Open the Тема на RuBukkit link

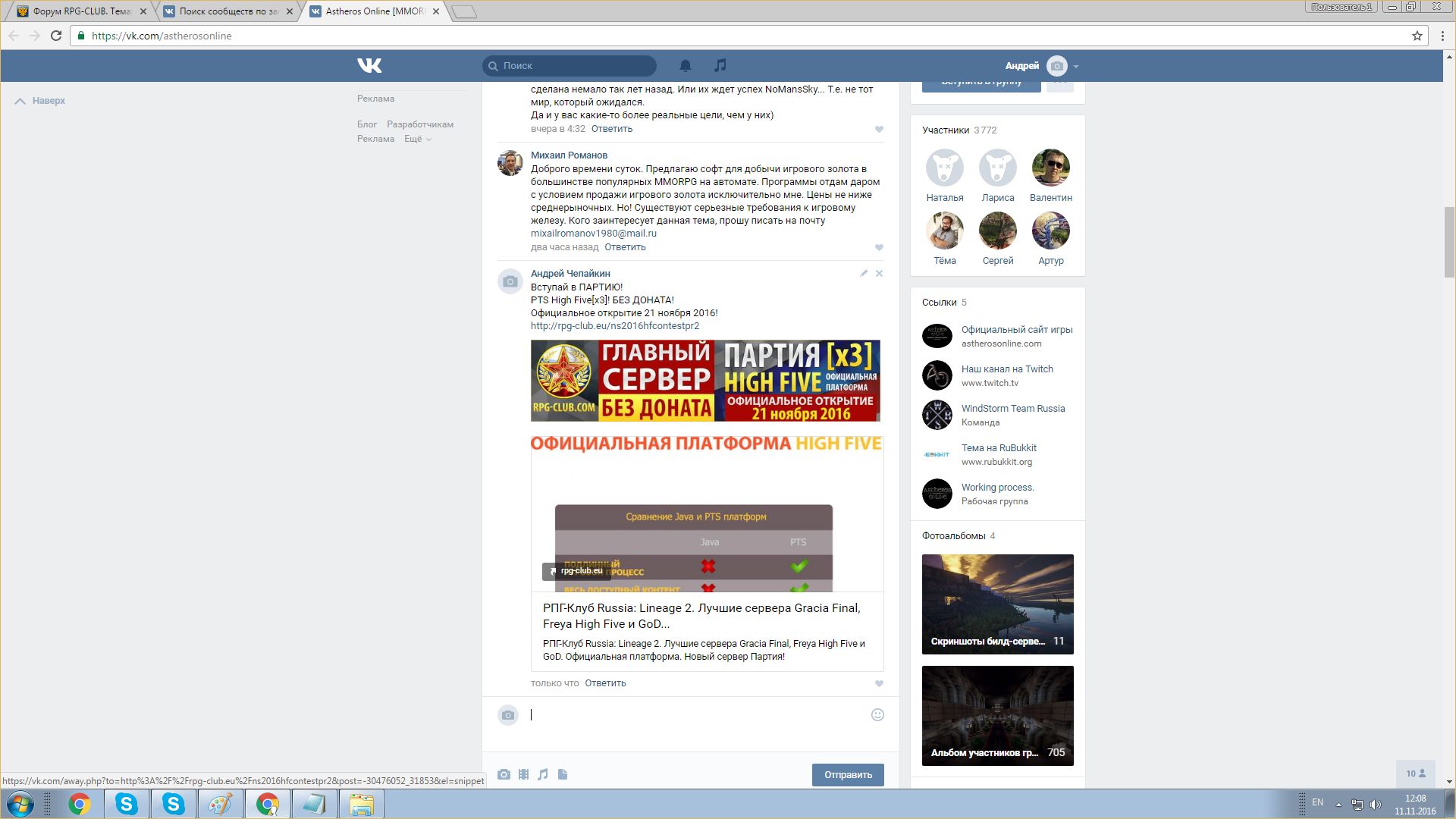pos(999,448)
